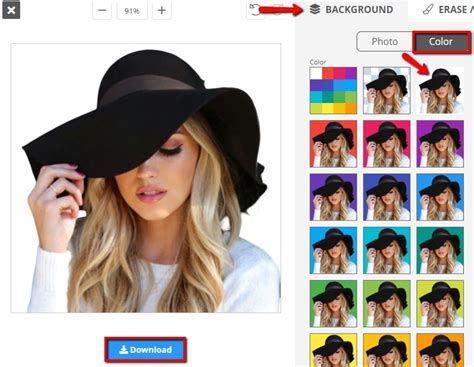Apply the indigo blue background swatch

point(387,197)
